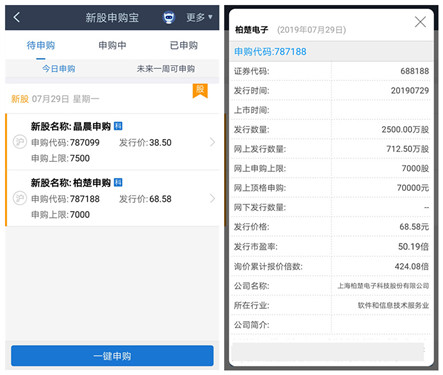Click the blue badge next to 晶晨申购

[118, 126]
